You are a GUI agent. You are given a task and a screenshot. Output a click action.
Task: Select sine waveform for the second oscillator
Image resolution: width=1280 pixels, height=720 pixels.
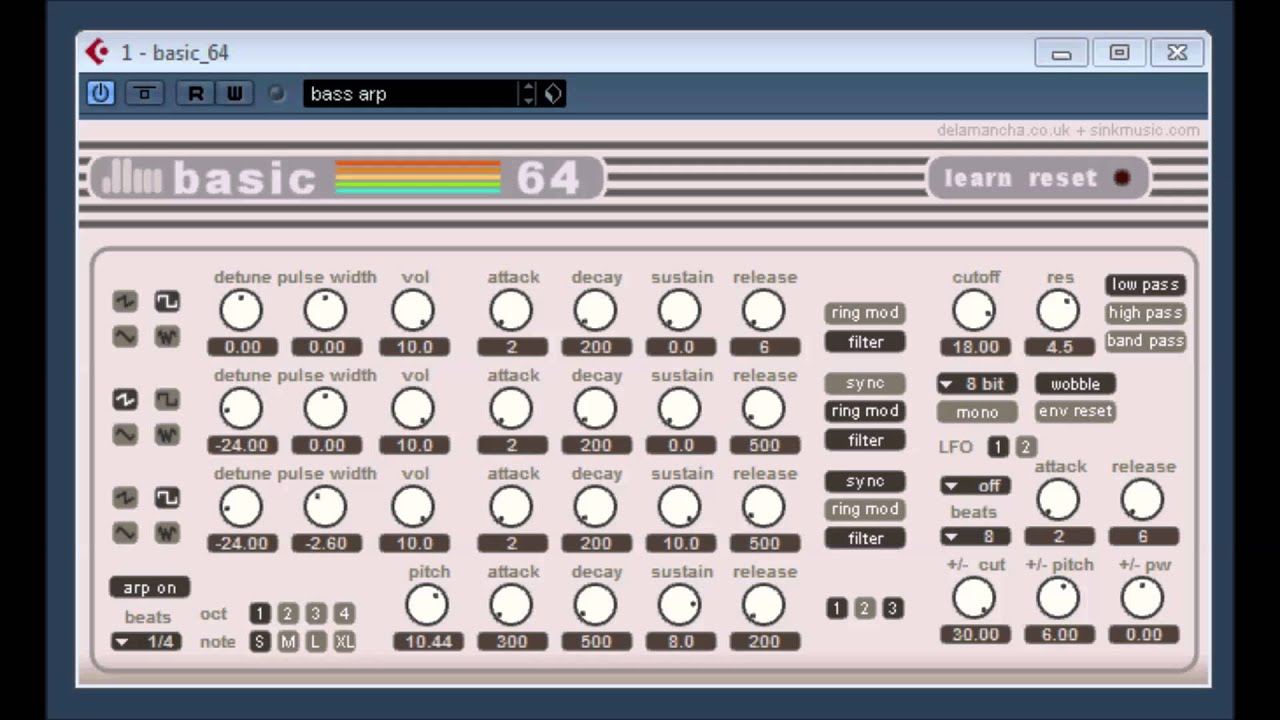124,435
